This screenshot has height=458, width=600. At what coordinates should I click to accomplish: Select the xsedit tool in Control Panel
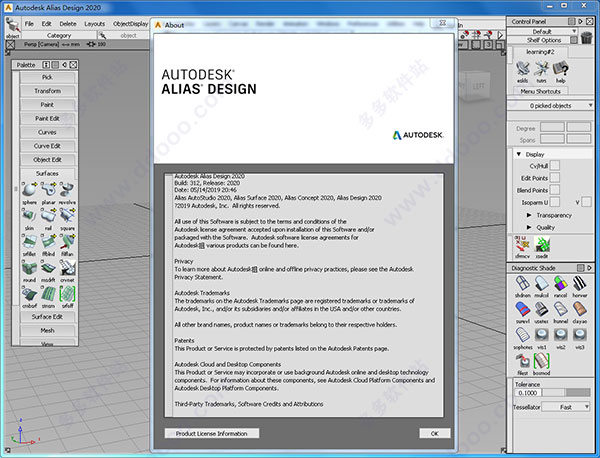[542, 244]
